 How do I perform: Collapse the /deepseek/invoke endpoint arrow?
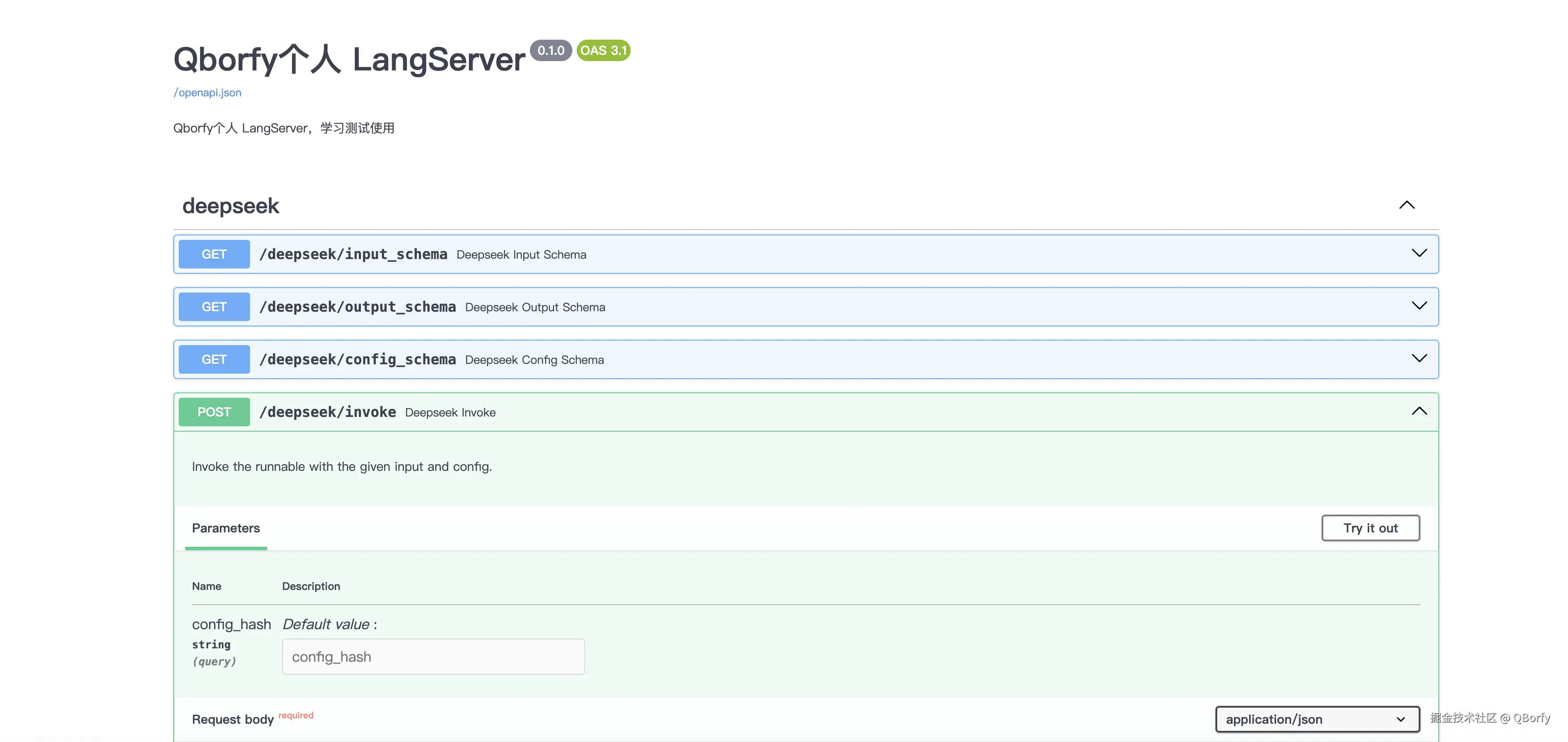coord(1419,411)
